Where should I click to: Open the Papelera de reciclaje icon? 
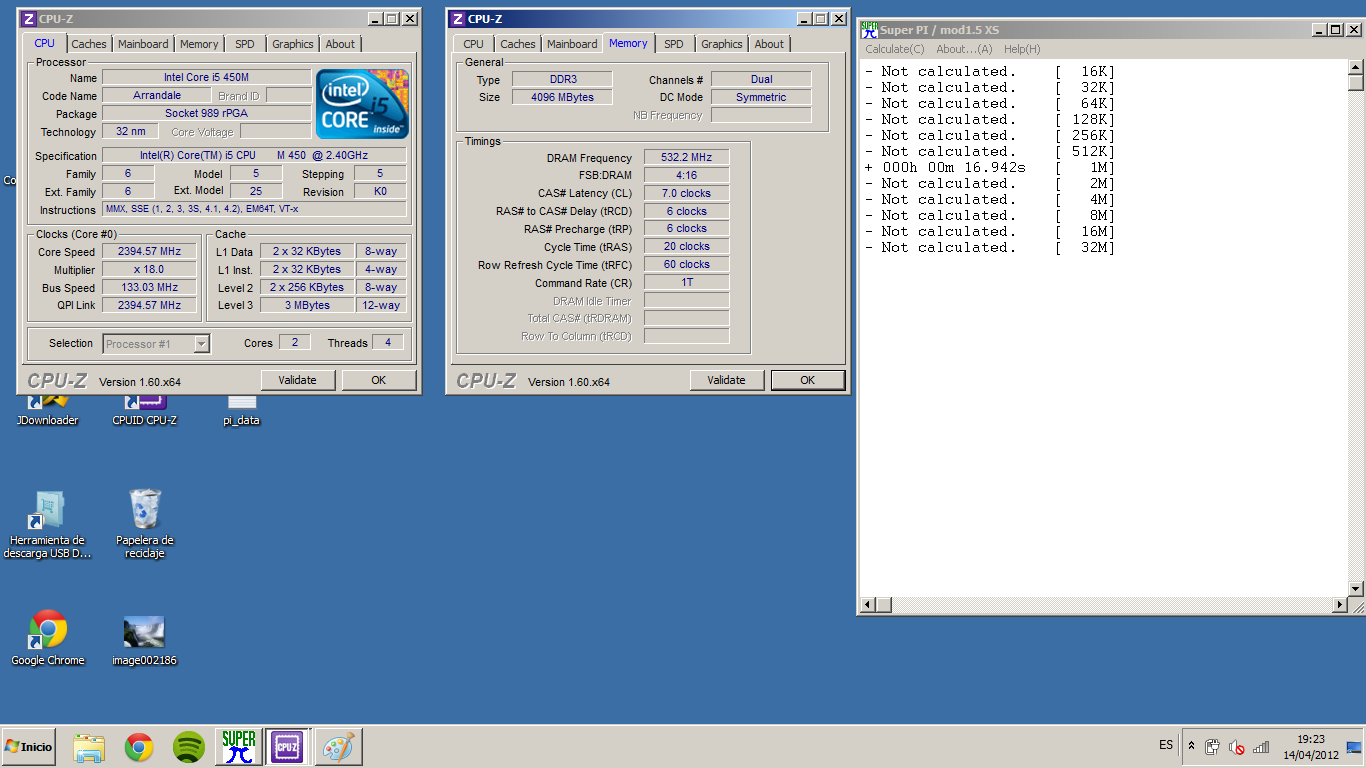(145, 524)
